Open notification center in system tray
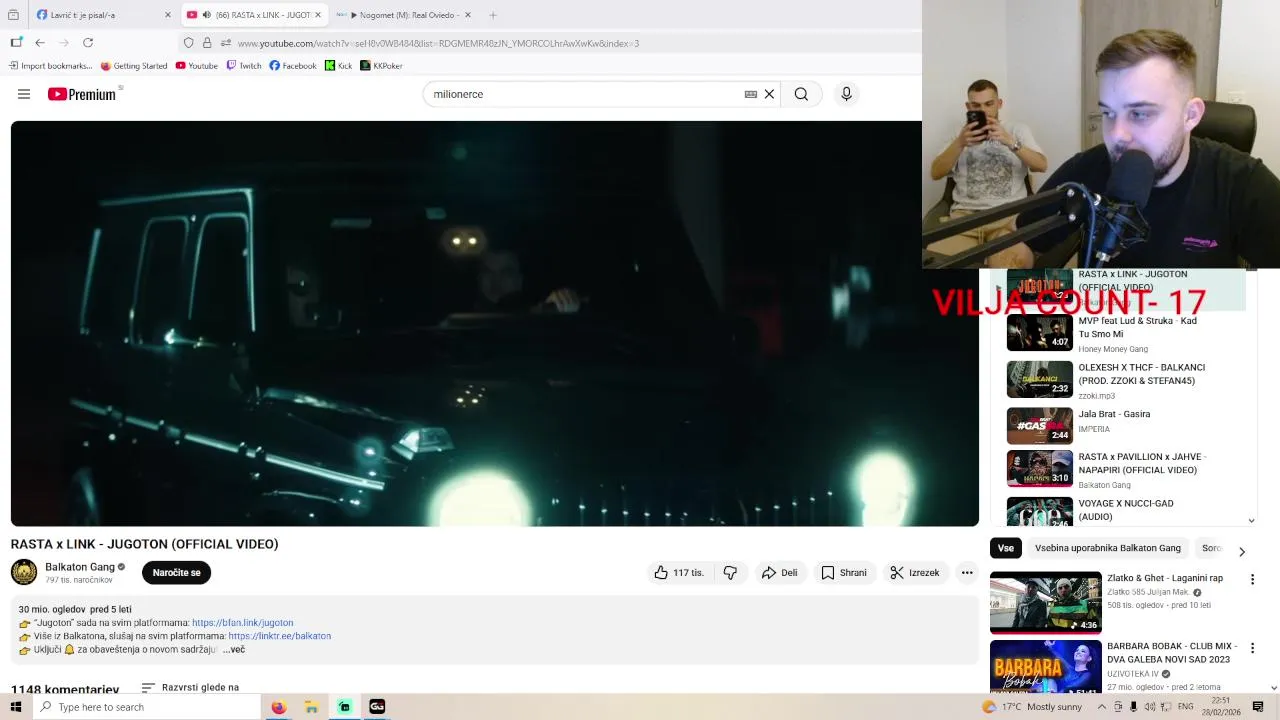This screenshot has height=720, width=1280. (x=1258, y=707)
